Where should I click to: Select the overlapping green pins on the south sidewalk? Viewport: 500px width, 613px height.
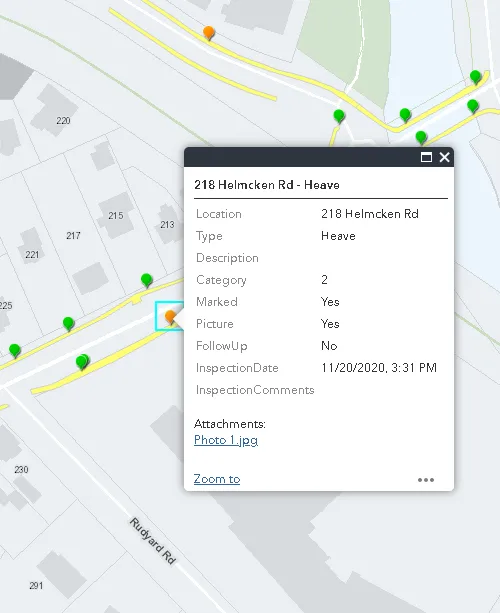click(x=82, y=361)
